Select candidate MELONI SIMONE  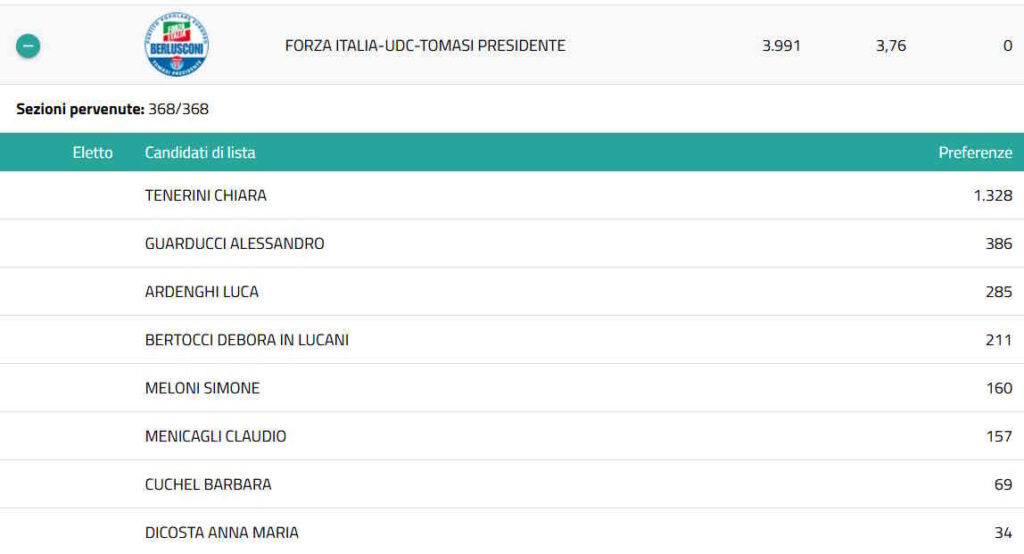pyautogui.click(x=202, y=388)
